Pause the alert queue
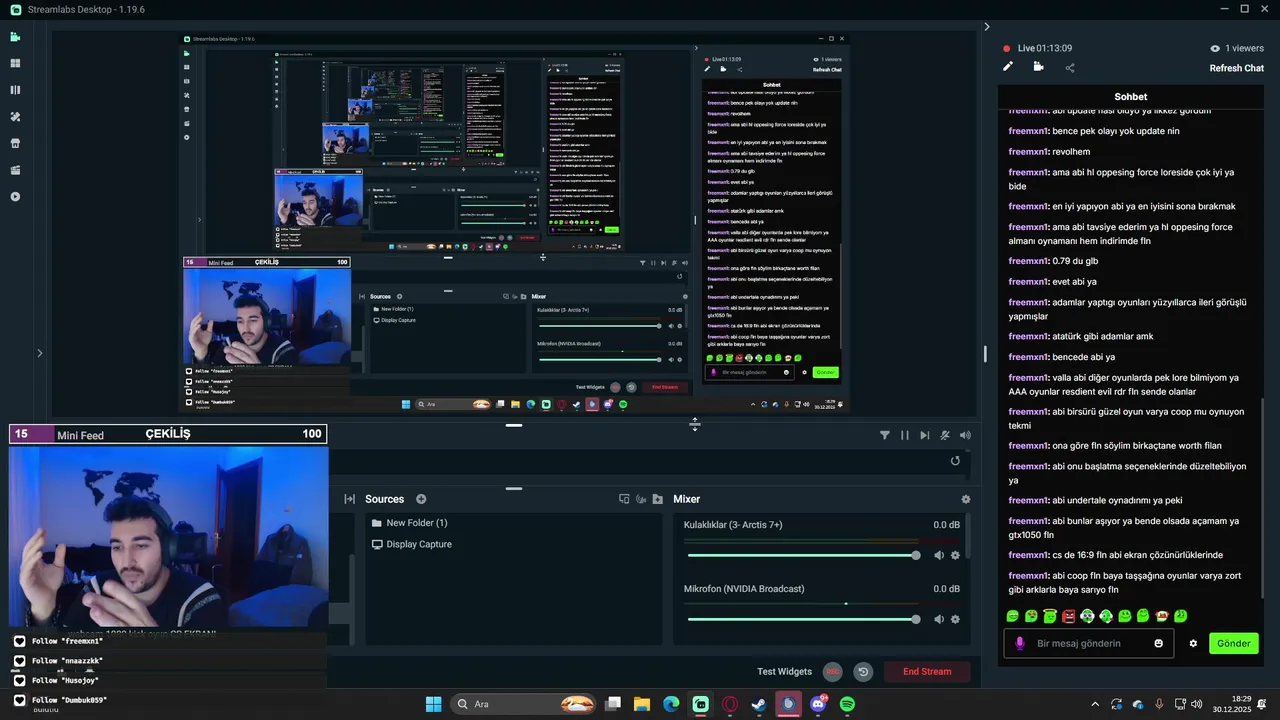 point(904,435)
